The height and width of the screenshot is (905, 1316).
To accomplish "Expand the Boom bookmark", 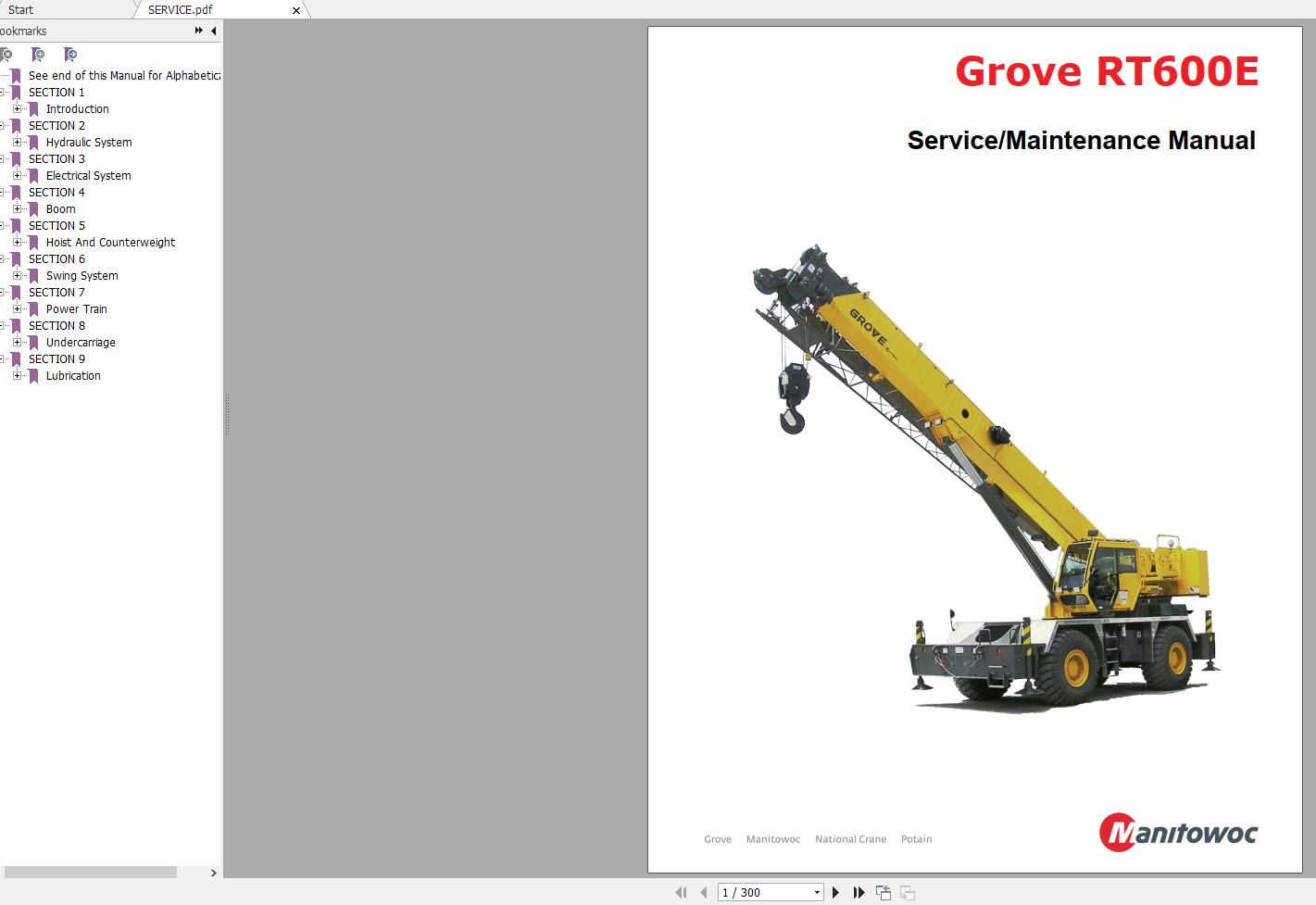I will pos(17,208).
